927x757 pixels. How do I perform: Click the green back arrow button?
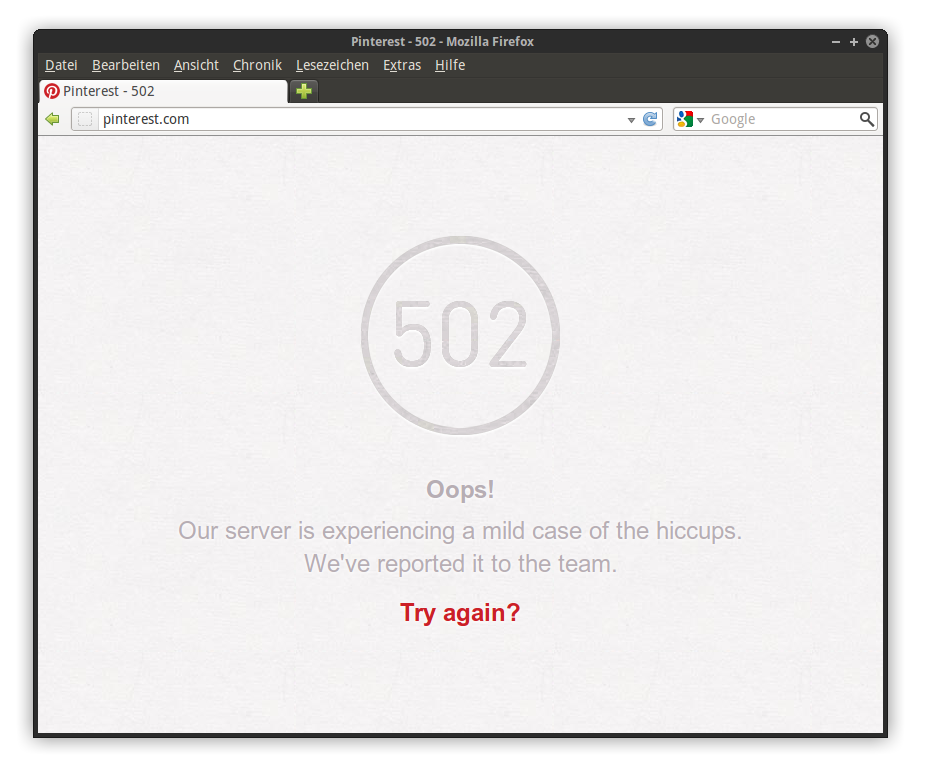(x=53, y=119)
